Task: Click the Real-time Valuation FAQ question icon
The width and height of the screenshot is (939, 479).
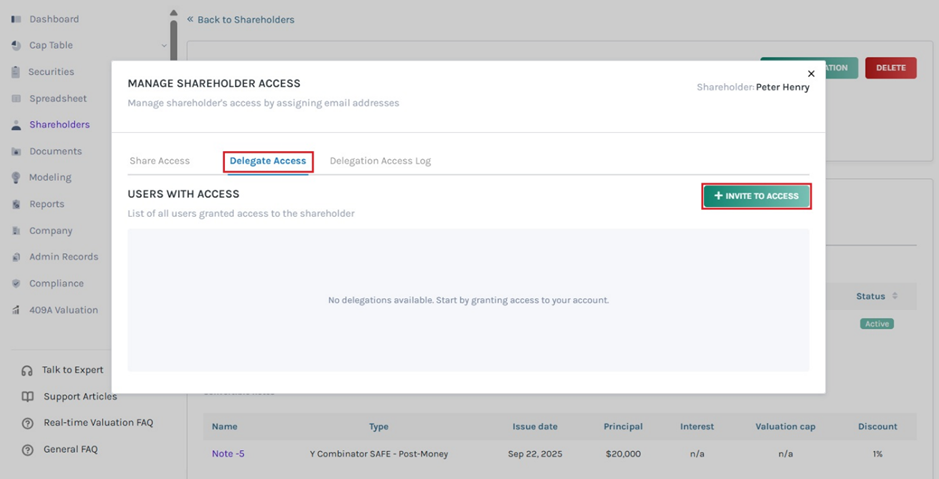Action: click(x=28, y=423)
